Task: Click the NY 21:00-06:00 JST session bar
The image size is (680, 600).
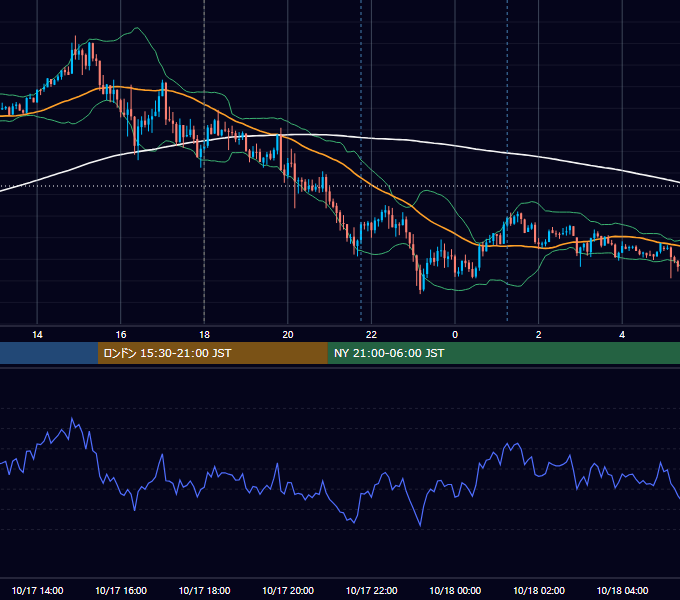Action: click(x=503, y=353)
